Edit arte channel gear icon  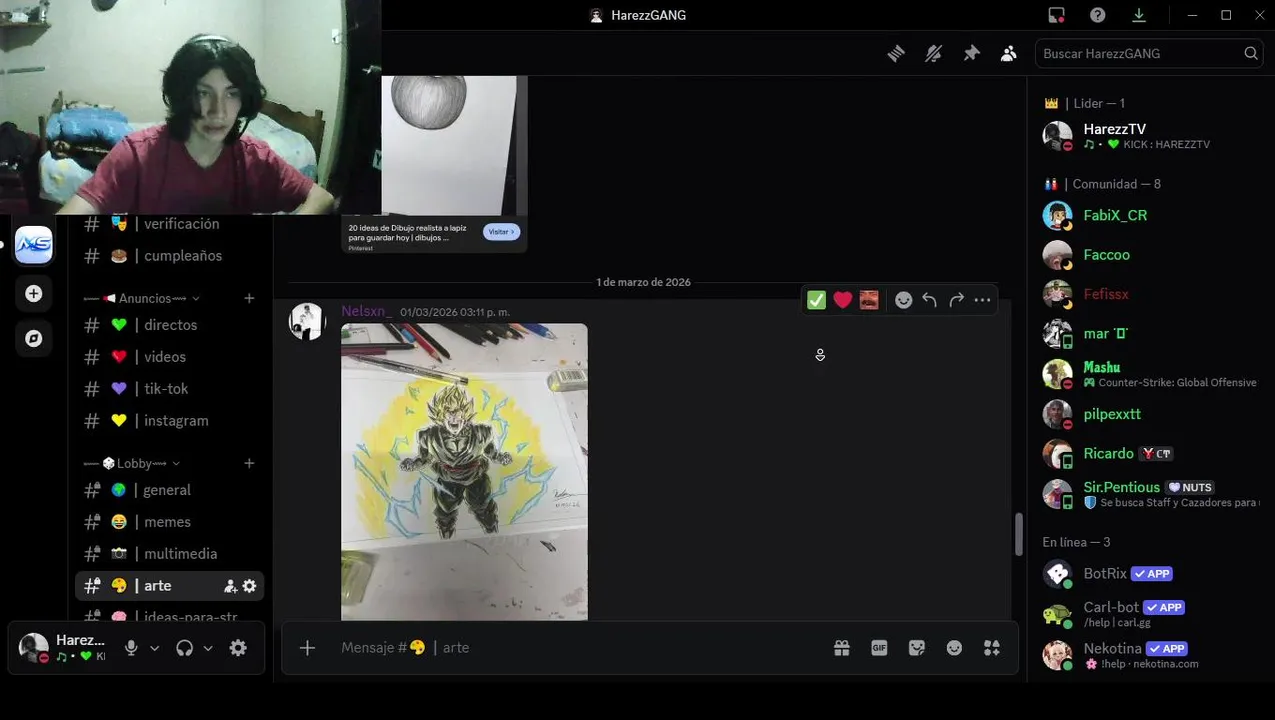(249, 586)
